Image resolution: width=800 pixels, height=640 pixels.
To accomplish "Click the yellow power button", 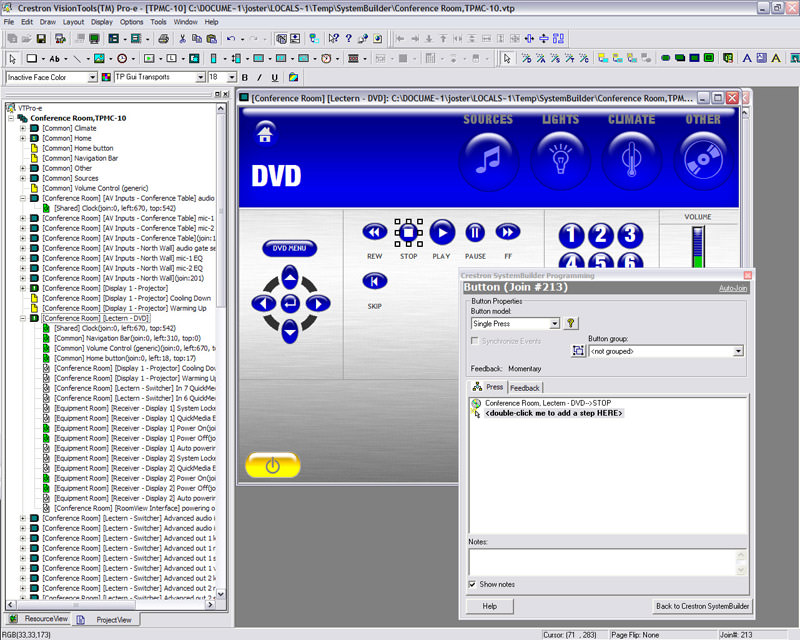I will pyautogui.click(x=273, y=465).
